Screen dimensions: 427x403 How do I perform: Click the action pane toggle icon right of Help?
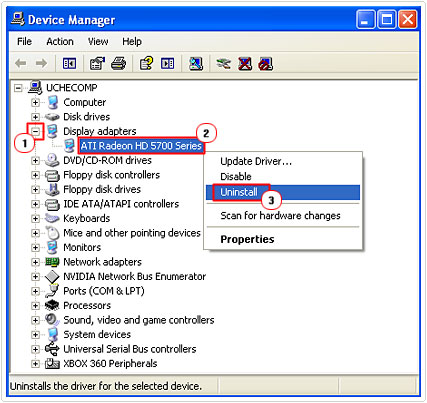coord(167,63)
